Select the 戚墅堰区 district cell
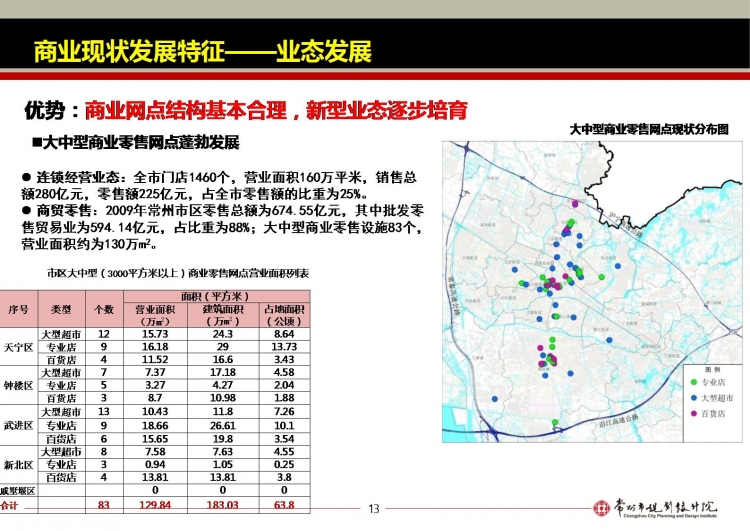The height and width of the screenshot is (531, 750). point(18,491)
